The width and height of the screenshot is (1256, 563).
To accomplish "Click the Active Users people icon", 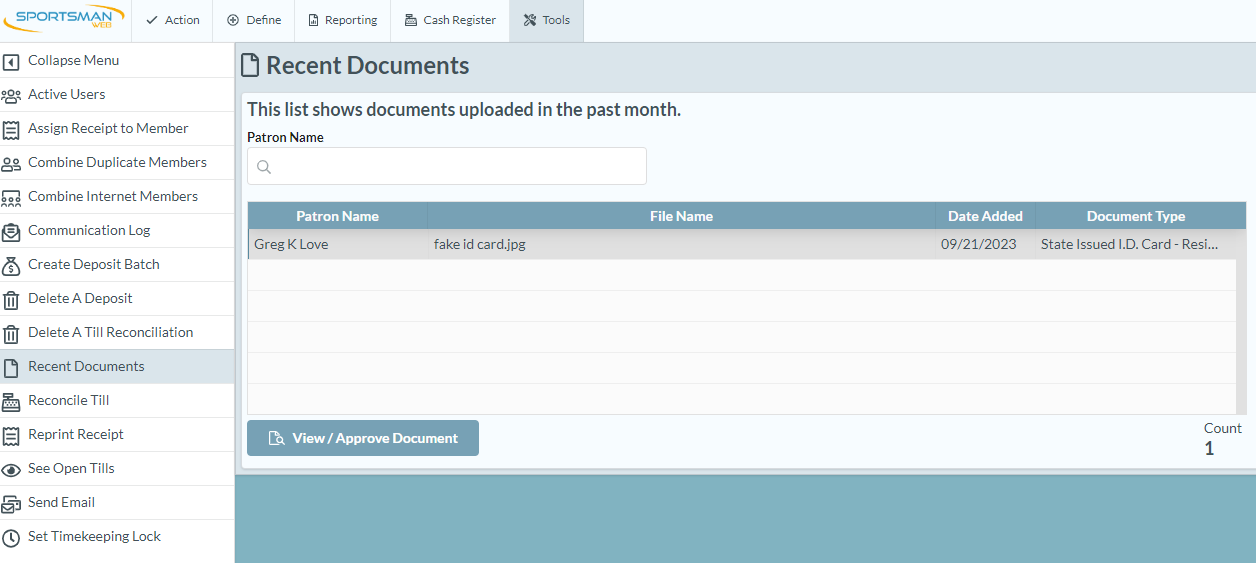I will [11, 96].
